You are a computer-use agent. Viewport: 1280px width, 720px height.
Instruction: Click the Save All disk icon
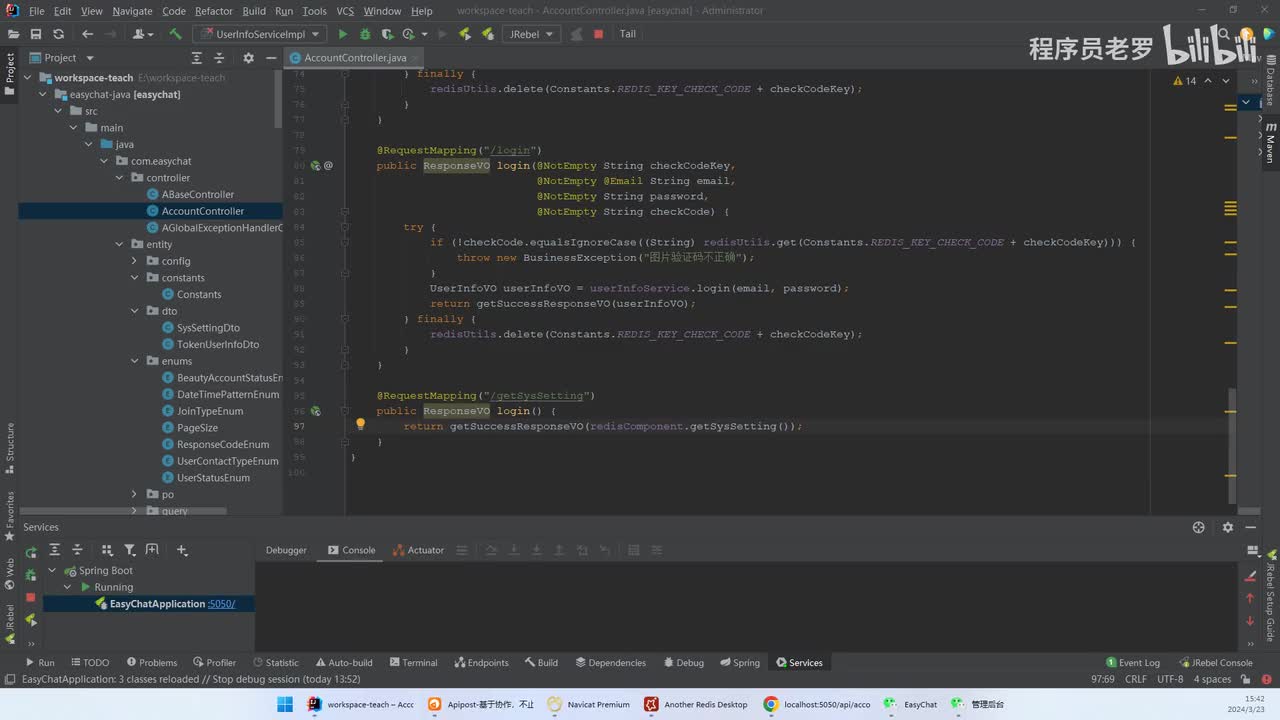pyautogui.click(x=36, y=34)
